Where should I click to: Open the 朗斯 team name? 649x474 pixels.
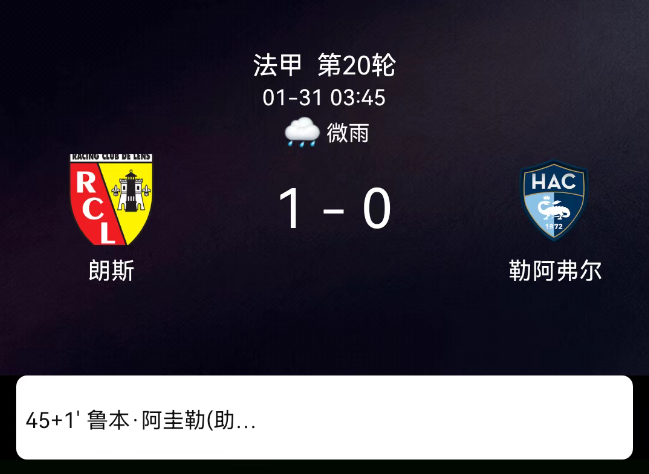(x=111, y=271)
